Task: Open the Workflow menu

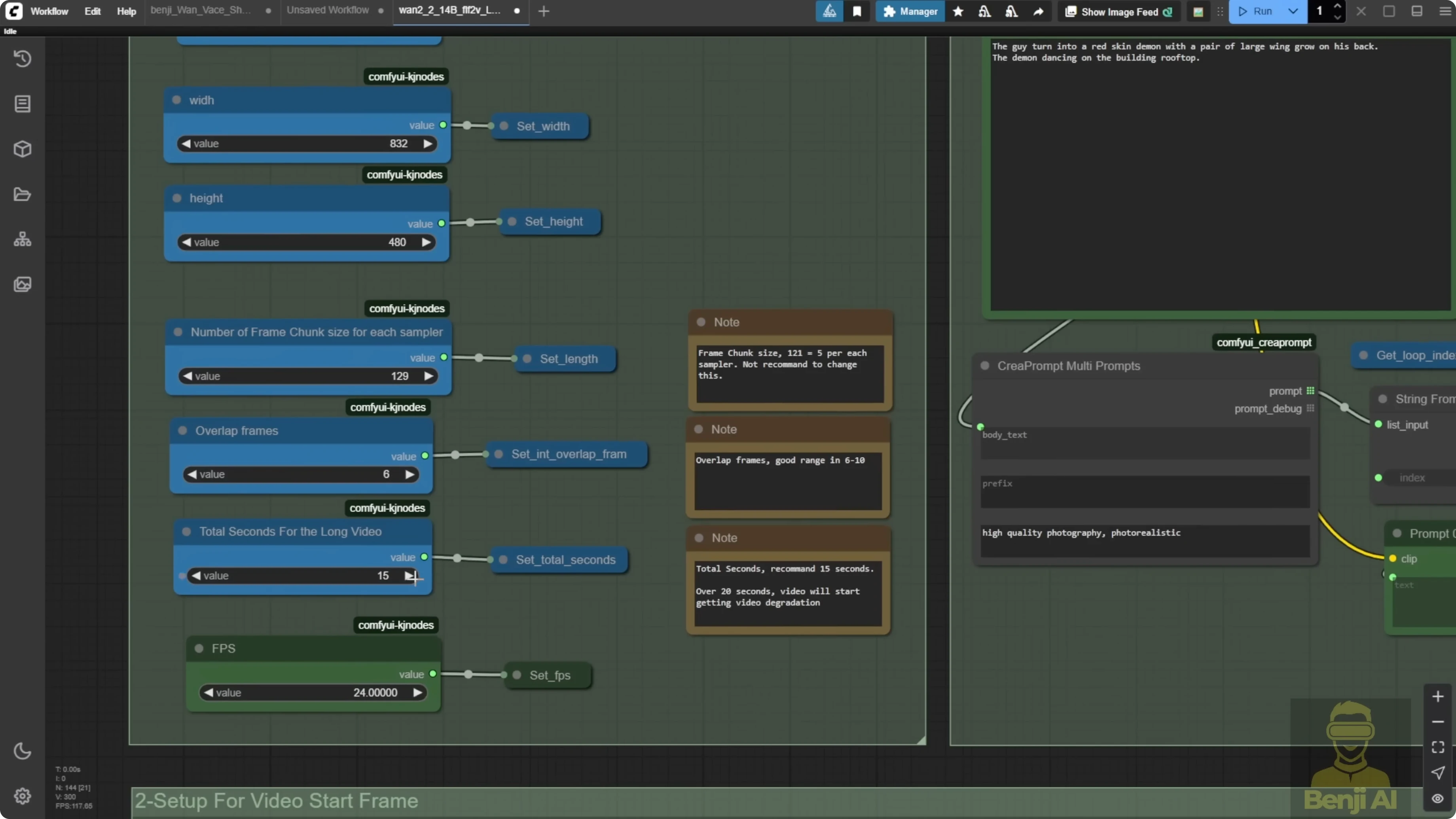Action: click(x=49, y=11)
